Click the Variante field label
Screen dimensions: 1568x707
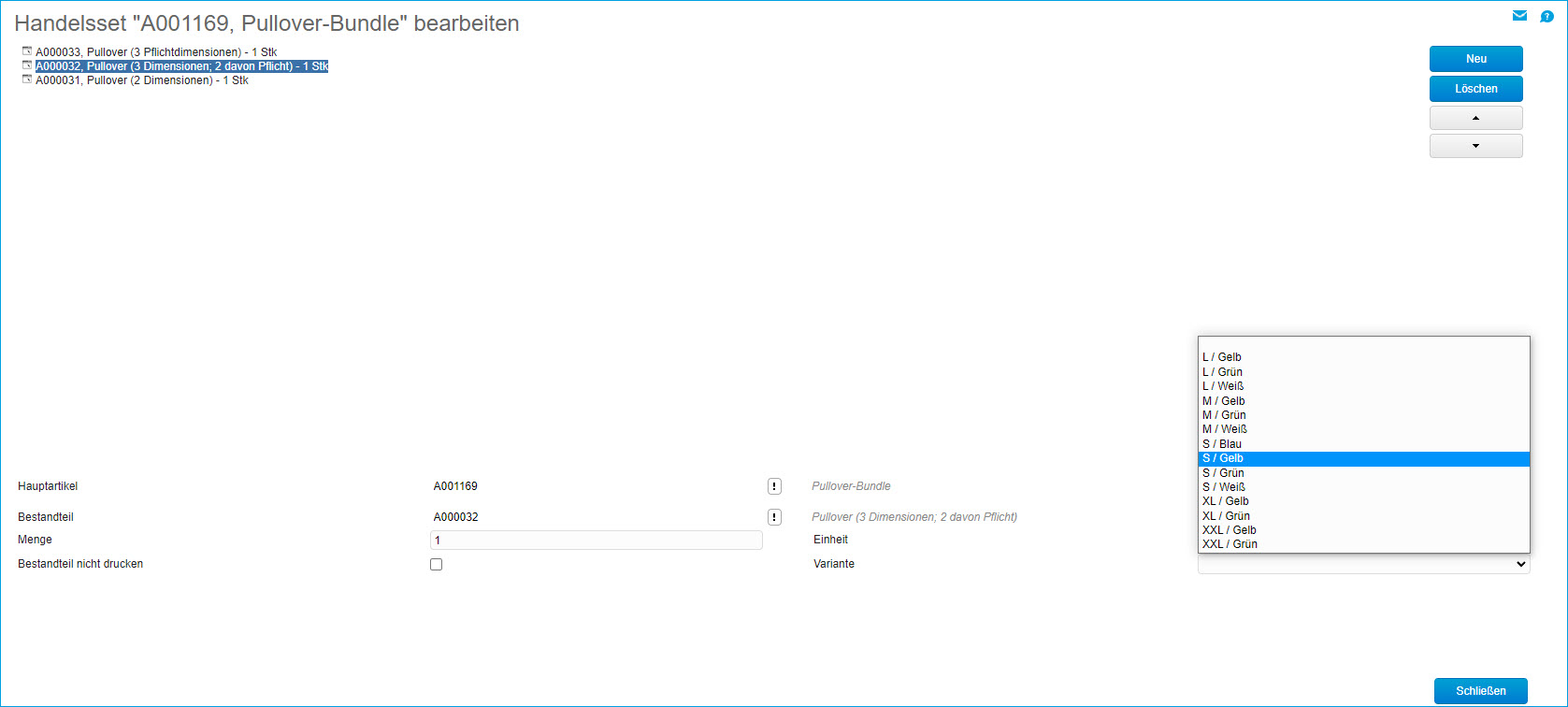coord(834,564)
